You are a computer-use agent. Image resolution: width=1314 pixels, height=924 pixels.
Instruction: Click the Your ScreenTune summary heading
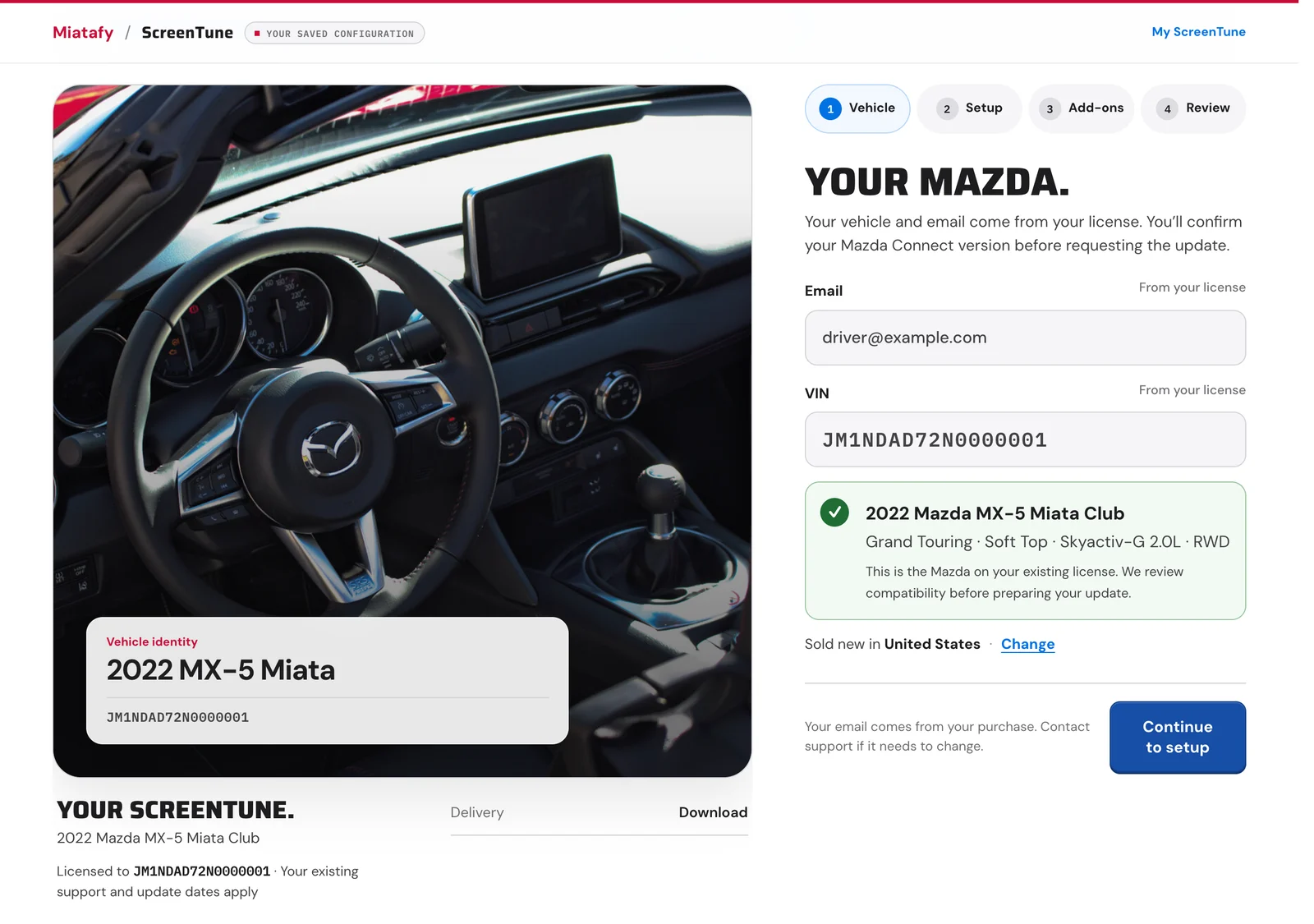176,811
